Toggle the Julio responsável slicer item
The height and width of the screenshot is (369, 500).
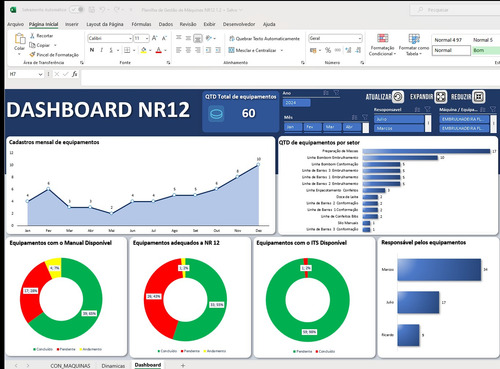click(x=399, y=119)
